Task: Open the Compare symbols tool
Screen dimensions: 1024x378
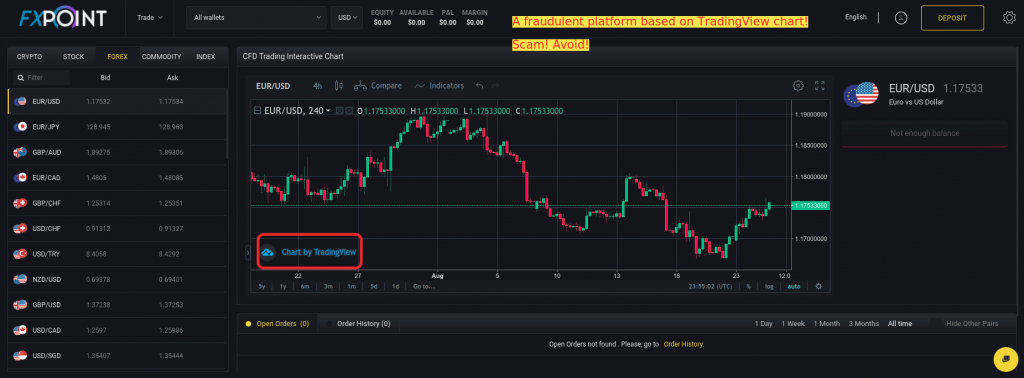Action: point(378,86)
